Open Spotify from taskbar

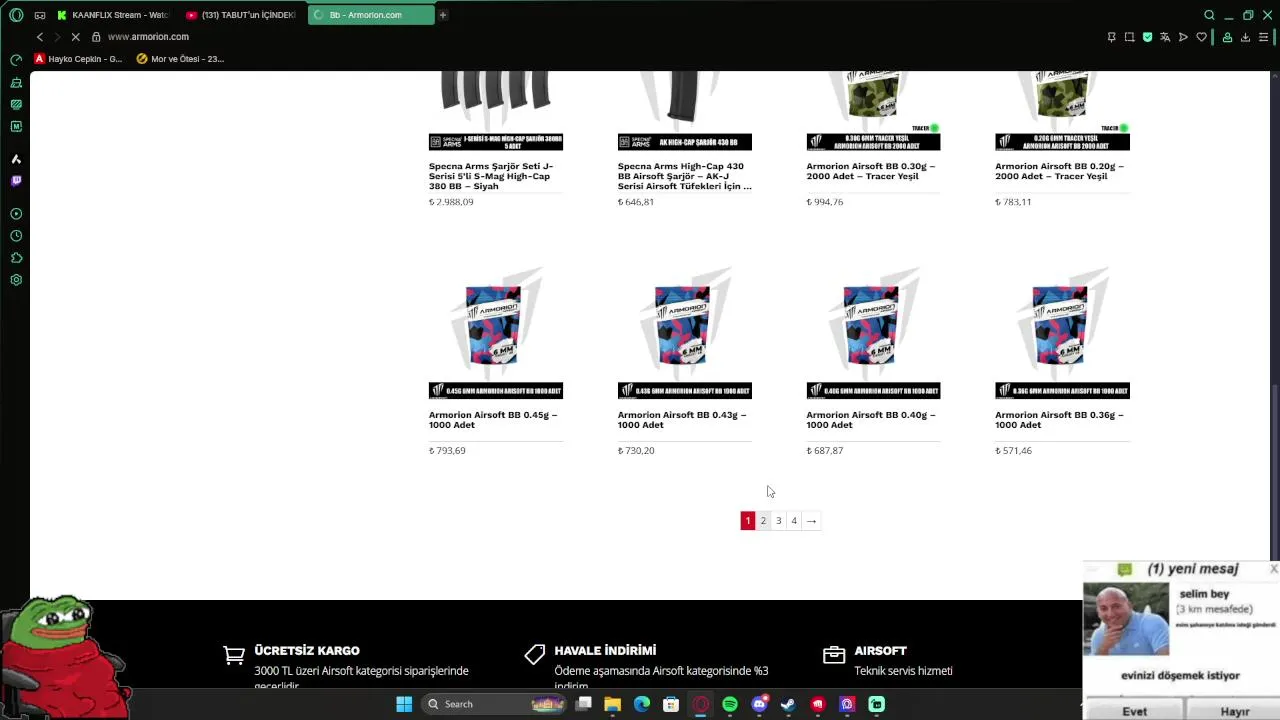coord(730,704)
